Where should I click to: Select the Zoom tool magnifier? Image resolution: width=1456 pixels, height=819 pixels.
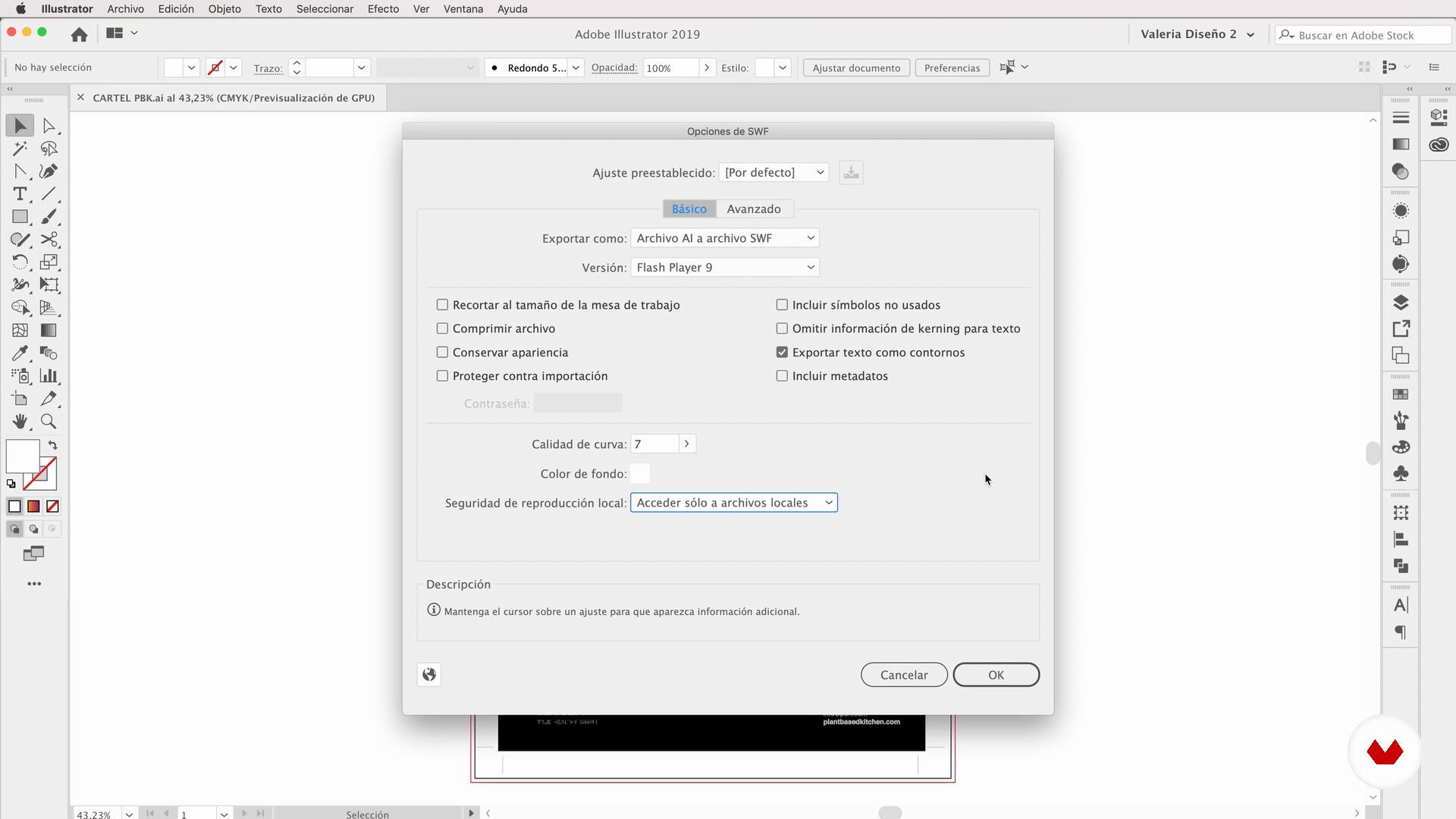pyautogui.click(x=49, y=422)
